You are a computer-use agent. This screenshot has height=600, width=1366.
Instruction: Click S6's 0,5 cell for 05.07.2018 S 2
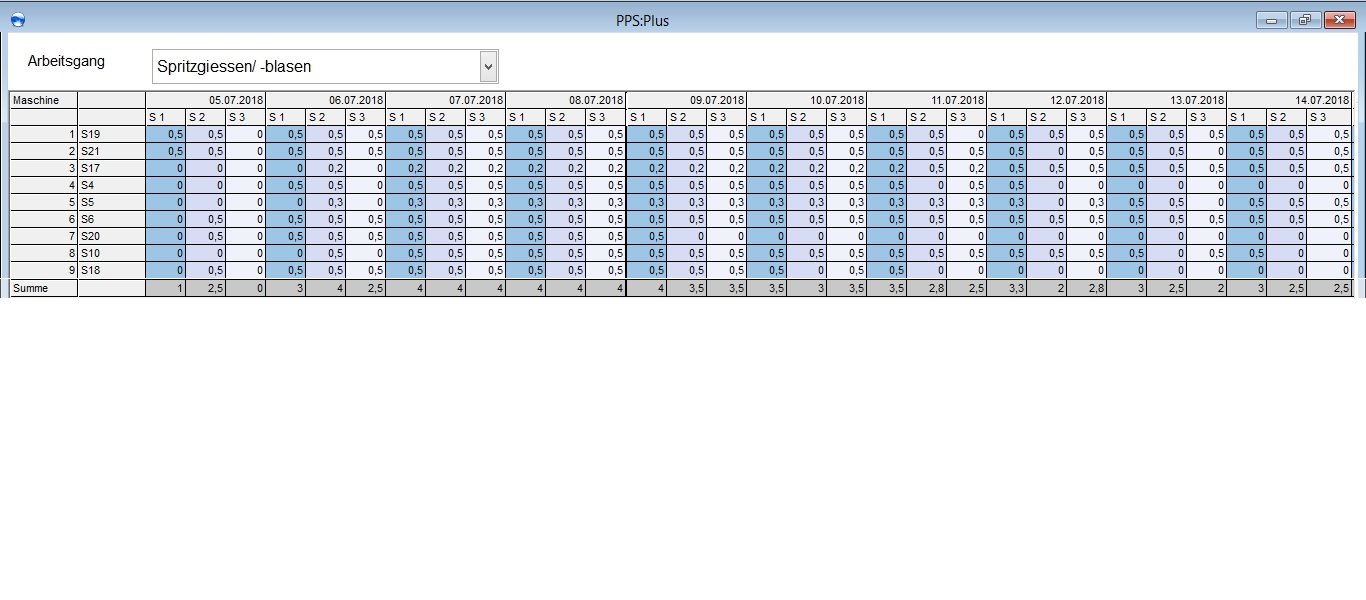coord(206,219)
